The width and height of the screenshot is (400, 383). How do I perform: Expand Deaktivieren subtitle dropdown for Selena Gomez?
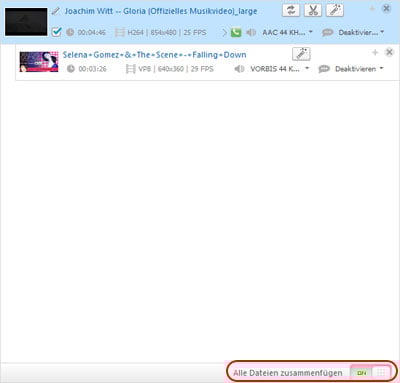tap(351, 69)
